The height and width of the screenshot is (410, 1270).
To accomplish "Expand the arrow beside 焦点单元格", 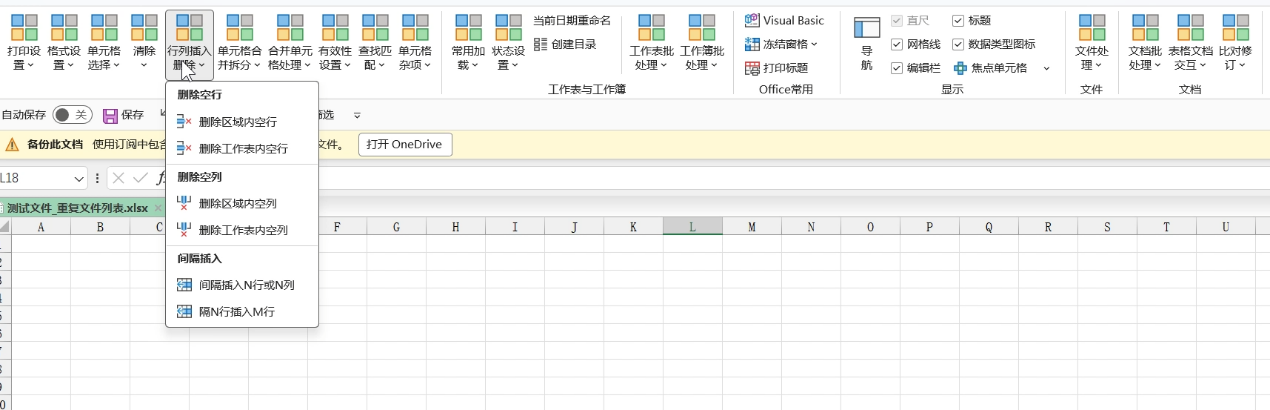I will pos(1047,68).
